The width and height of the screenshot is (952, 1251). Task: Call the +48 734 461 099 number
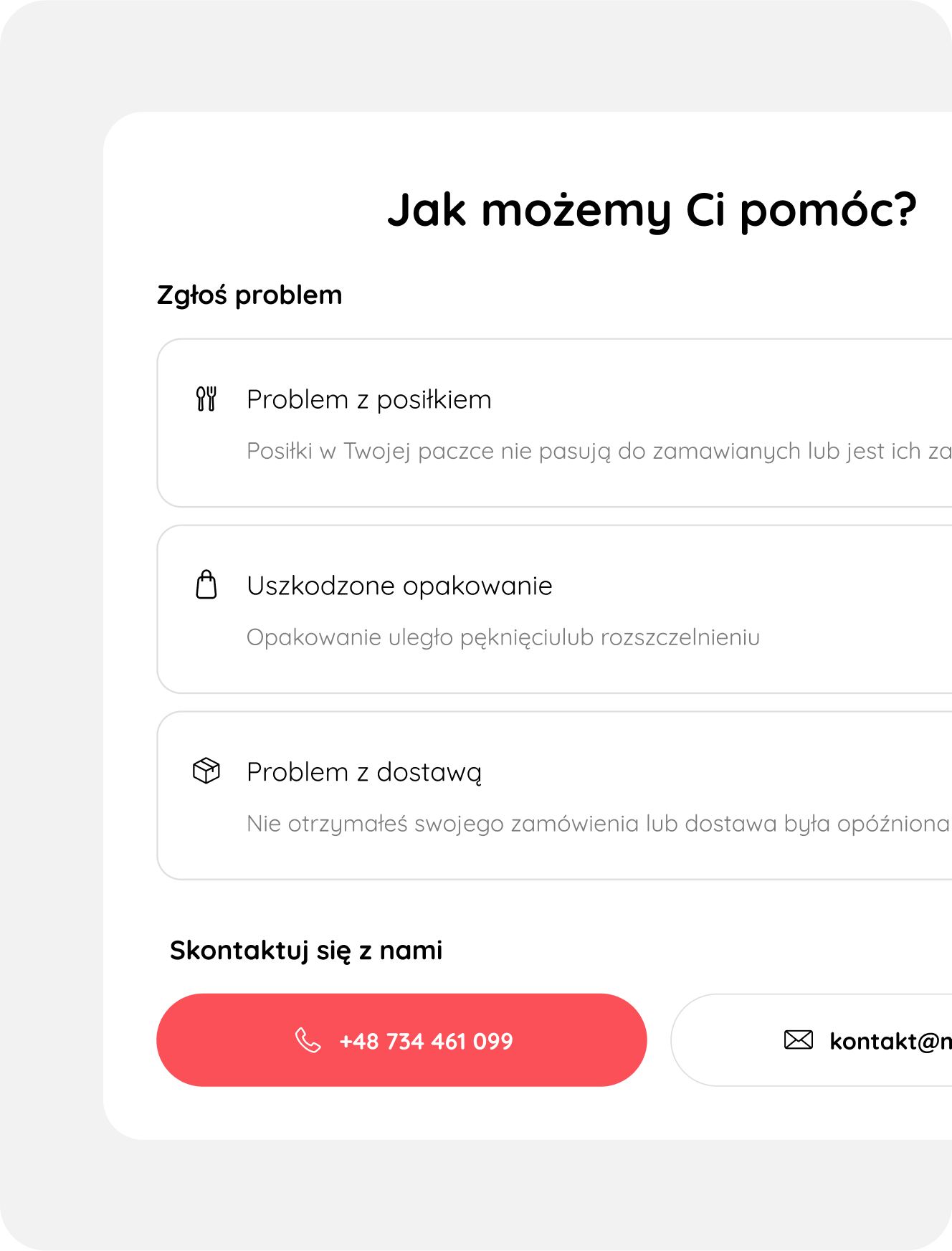pos(426,1041)
